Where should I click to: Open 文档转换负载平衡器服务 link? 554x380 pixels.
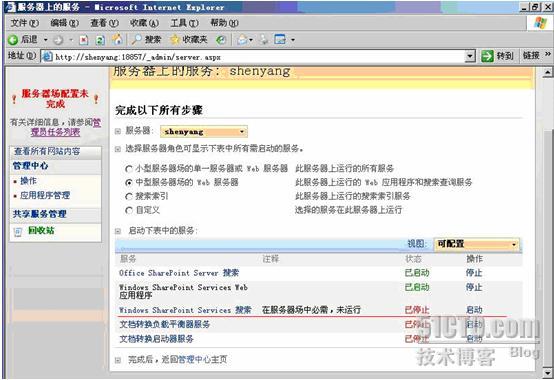[165, 324]
